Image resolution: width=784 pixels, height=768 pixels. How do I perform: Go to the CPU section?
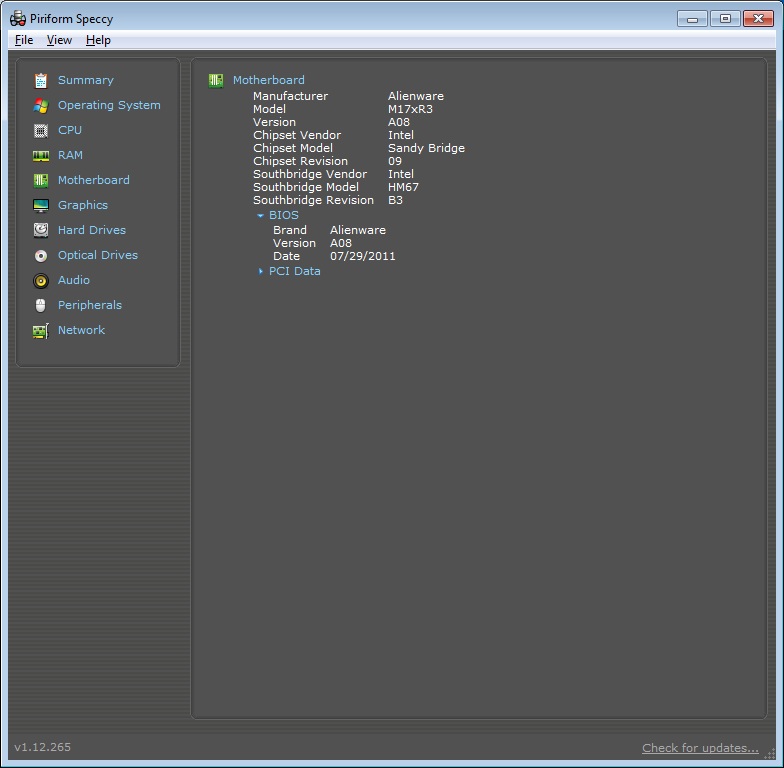click(x=70, y=130)
